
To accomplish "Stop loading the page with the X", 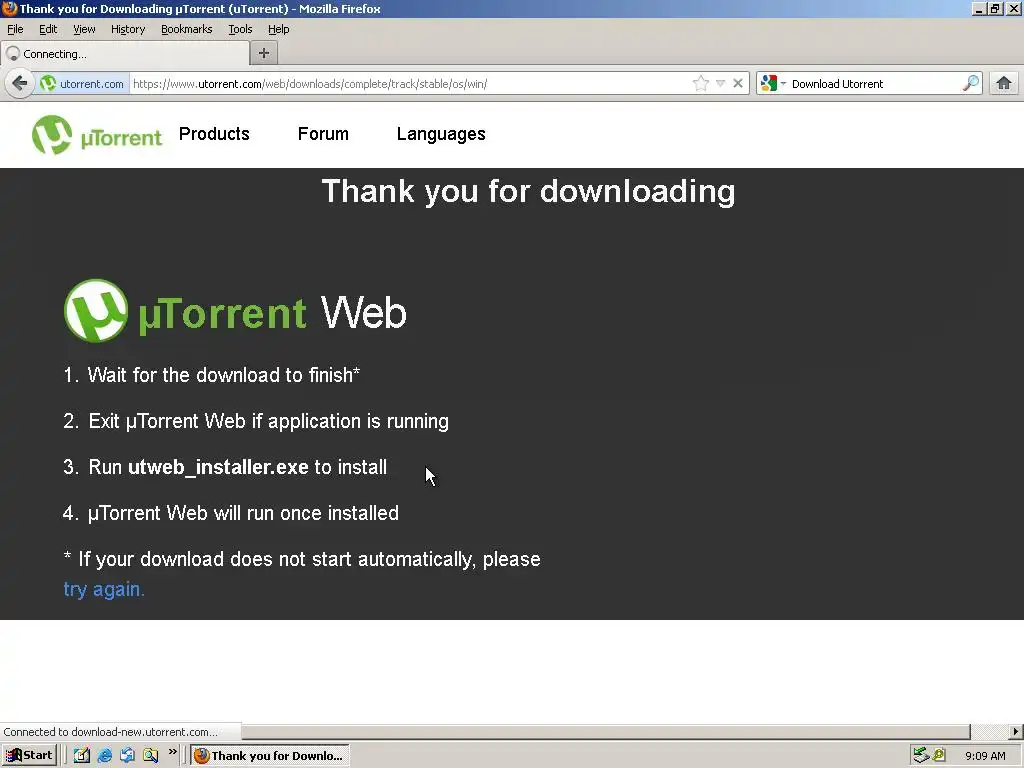I will [737, 84].
